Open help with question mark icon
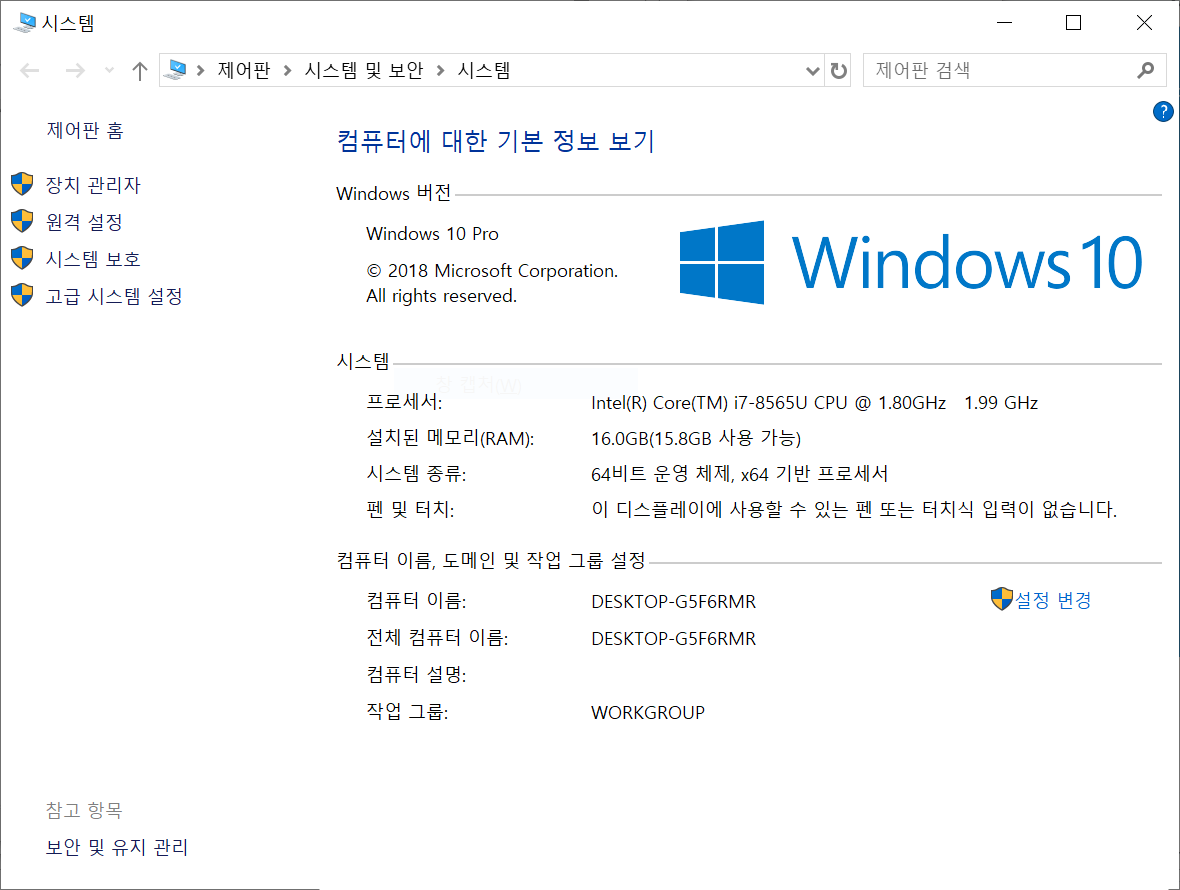 (x=1163, y=111)
